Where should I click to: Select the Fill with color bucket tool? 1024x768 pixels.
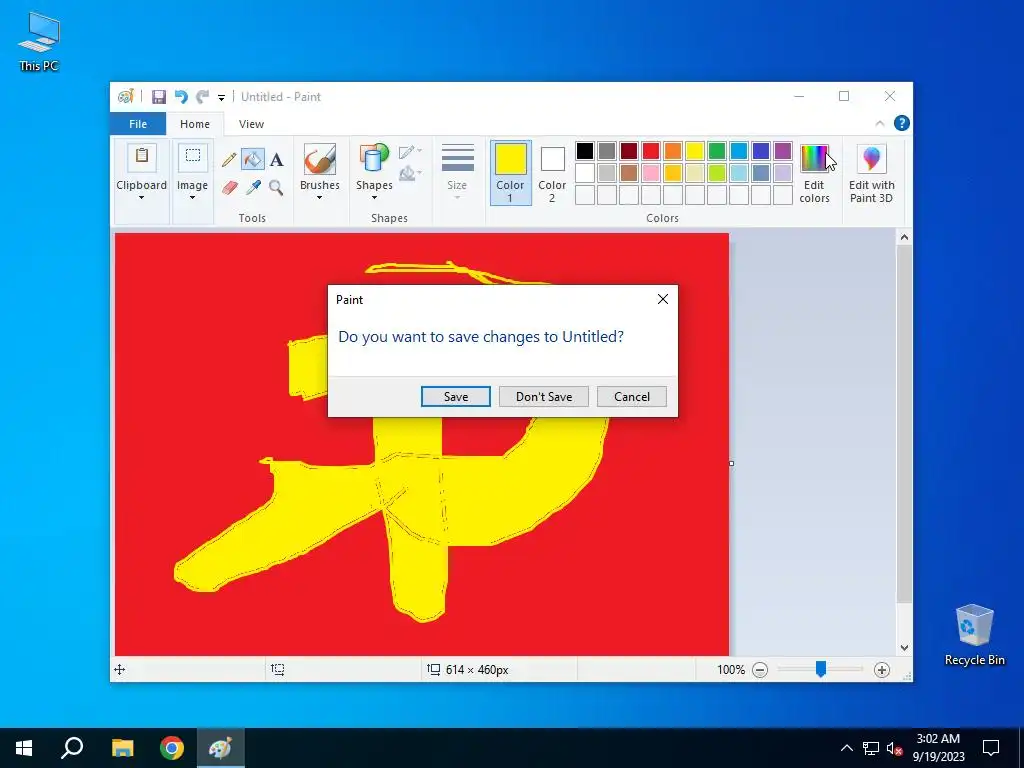(253, 159)
